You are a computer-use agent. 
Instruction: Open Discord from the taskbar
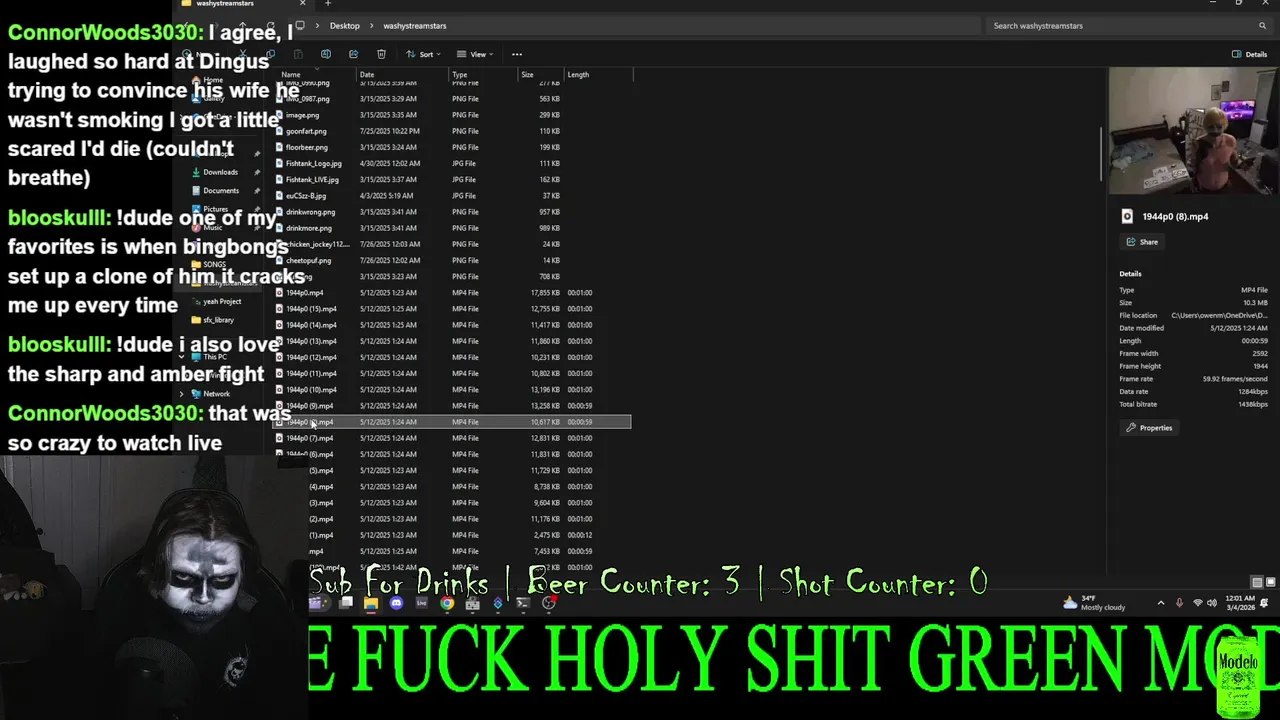[396, 603]
